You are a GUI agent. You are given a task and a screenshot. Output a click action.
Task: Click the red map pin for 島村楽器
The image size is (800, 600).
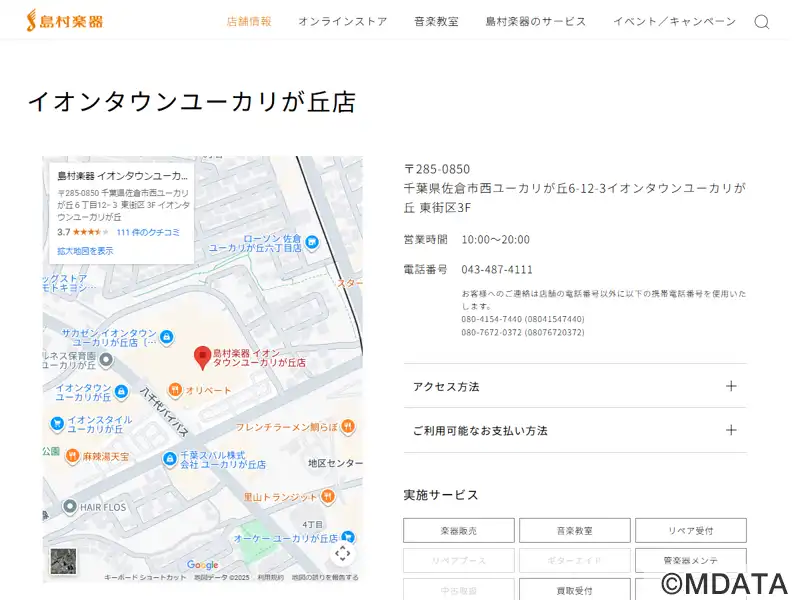tap(203, 358)
